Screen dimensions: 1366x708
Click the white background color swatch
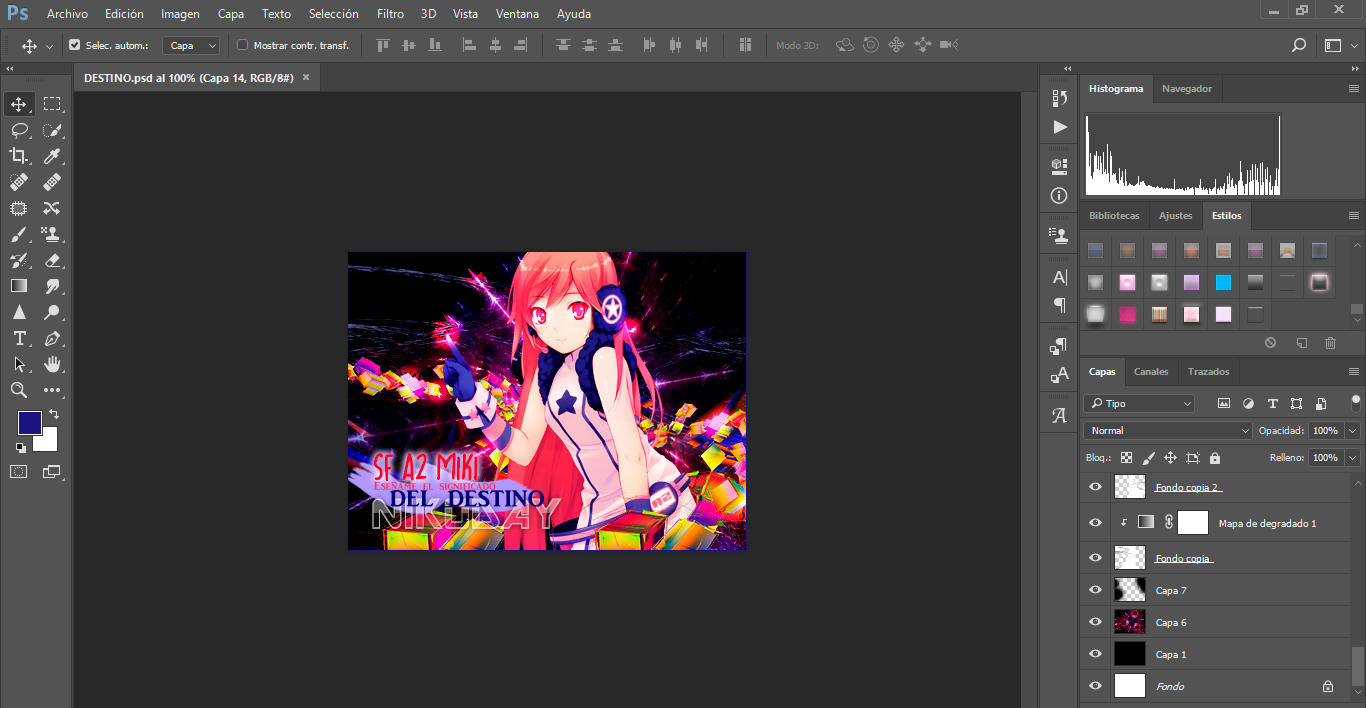(x=48, y=441)
